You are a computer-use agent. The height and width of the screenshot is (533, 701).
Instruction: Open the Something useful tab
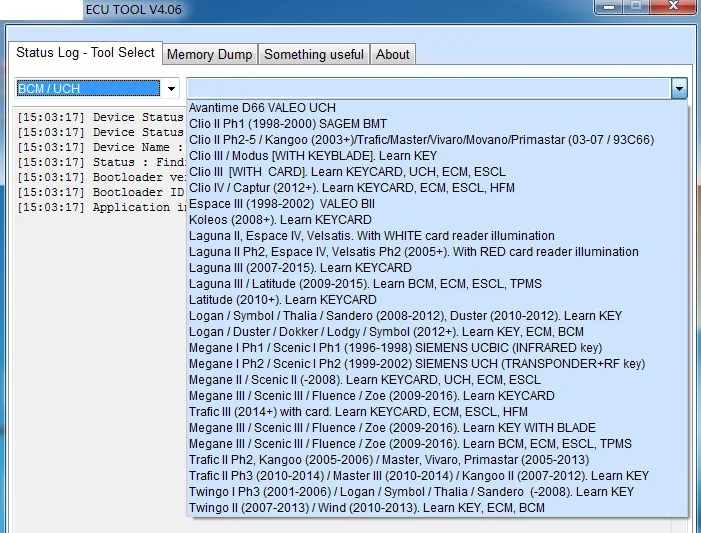coord(314,54)
